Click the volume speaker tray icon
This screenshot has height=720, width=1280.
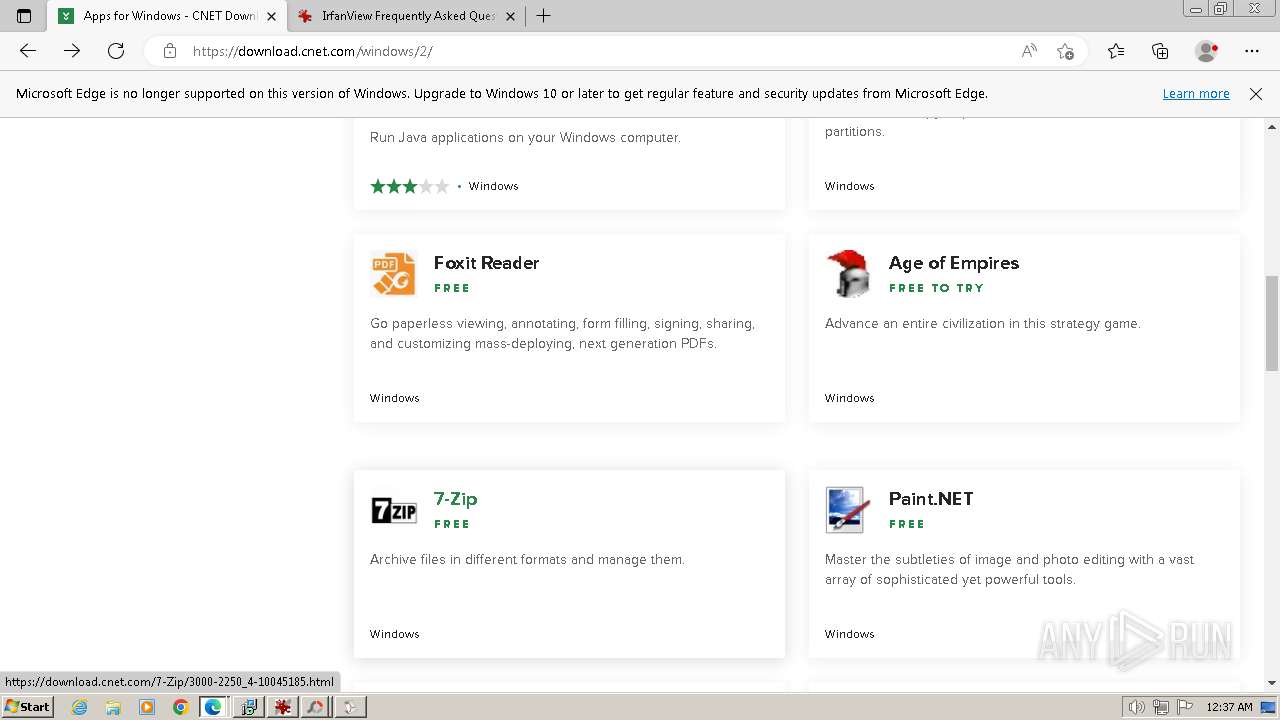pos(1137,707)
